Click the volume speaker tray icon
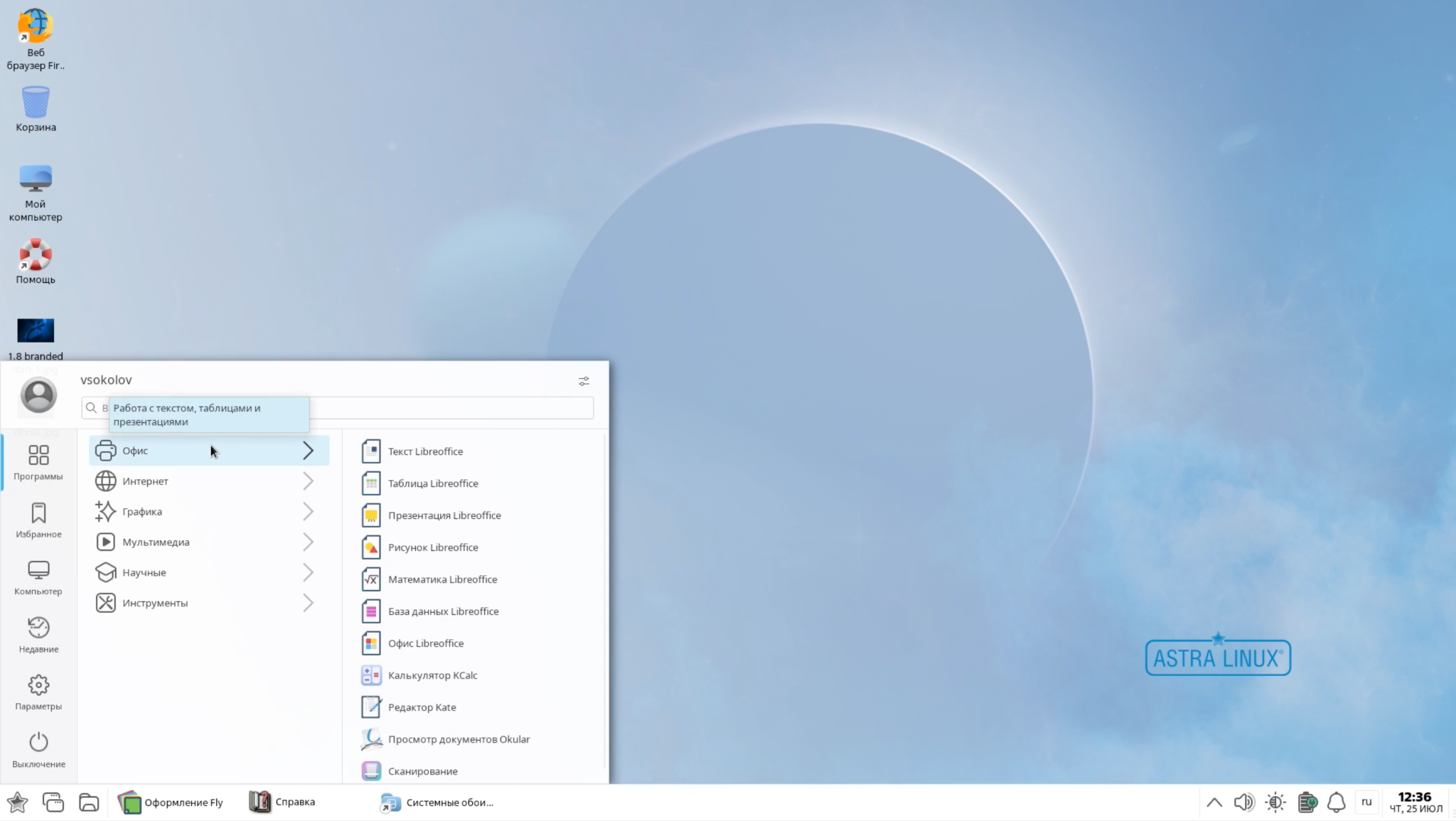Image resolution: width=1456 pixels, height=821 pixels. tap(1243, 803)
